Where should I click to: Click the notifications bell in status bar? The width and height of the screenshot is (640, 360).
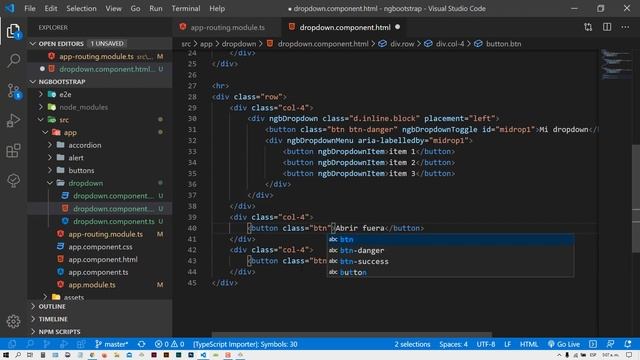(628, 344)
